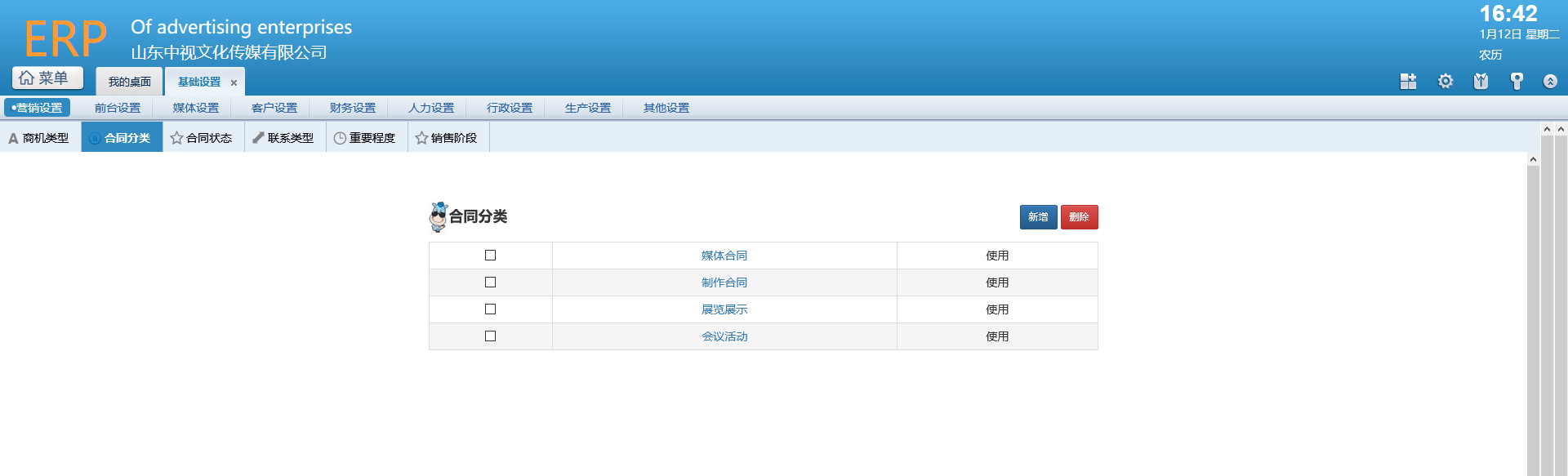
Task: Click the red 删除 button
Action: 1079,217
